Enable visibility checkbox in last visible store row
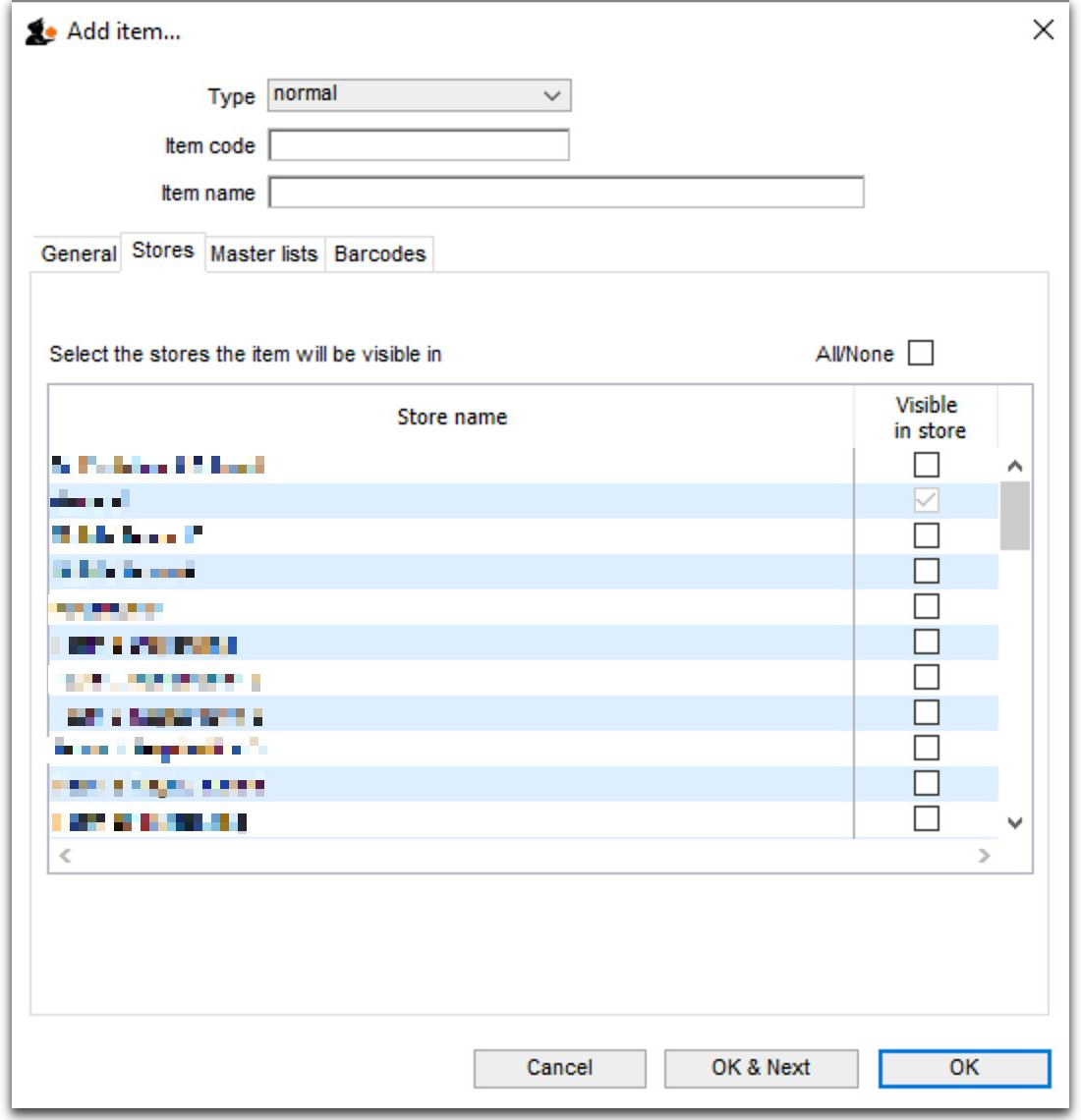This screenshot has width=1081, height=1120. point(926,818)
